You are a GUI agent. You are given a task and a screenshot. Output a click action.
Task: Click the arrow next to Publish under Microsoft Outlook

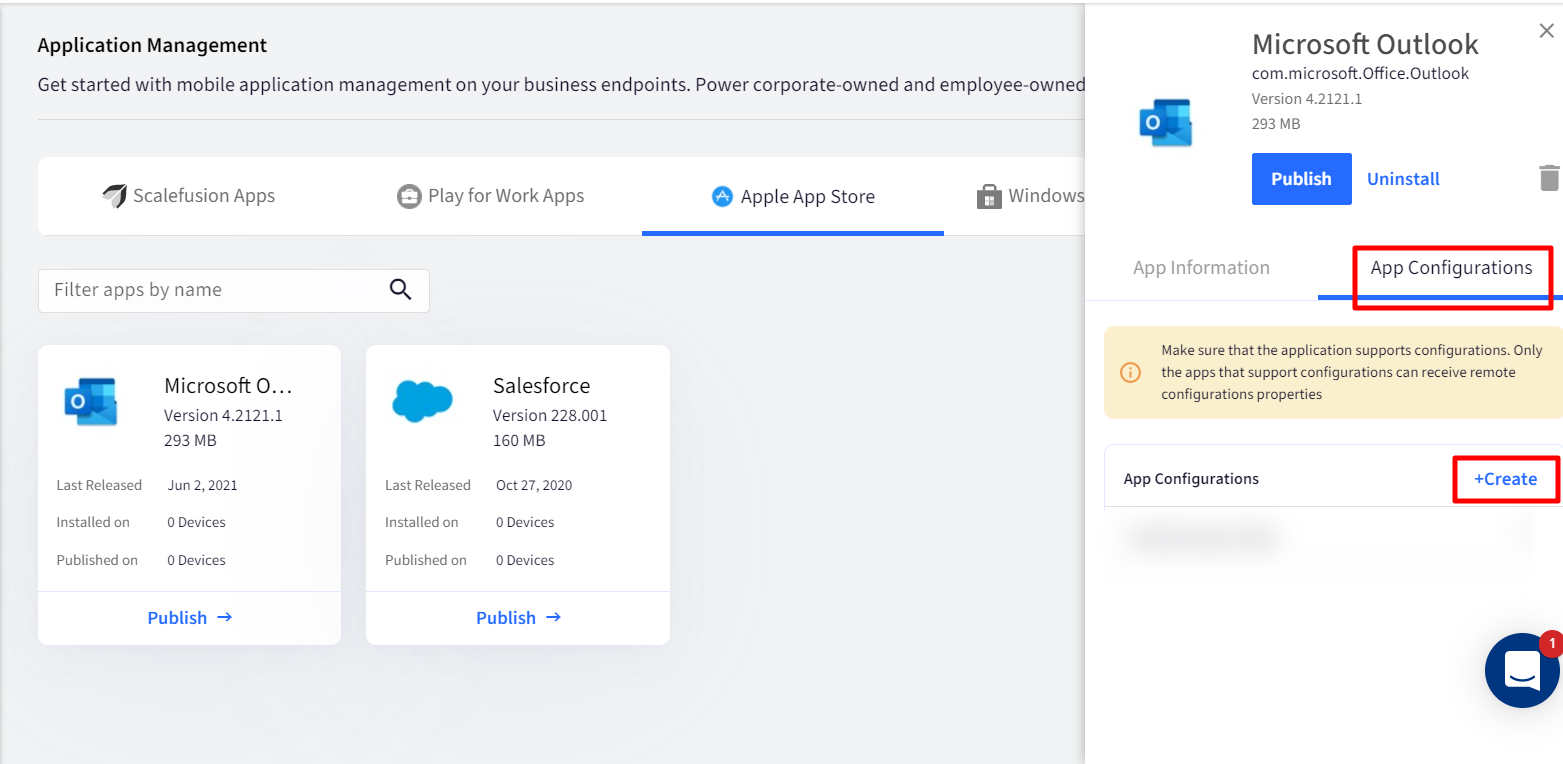pyautogui.click(x=225, y=617)
